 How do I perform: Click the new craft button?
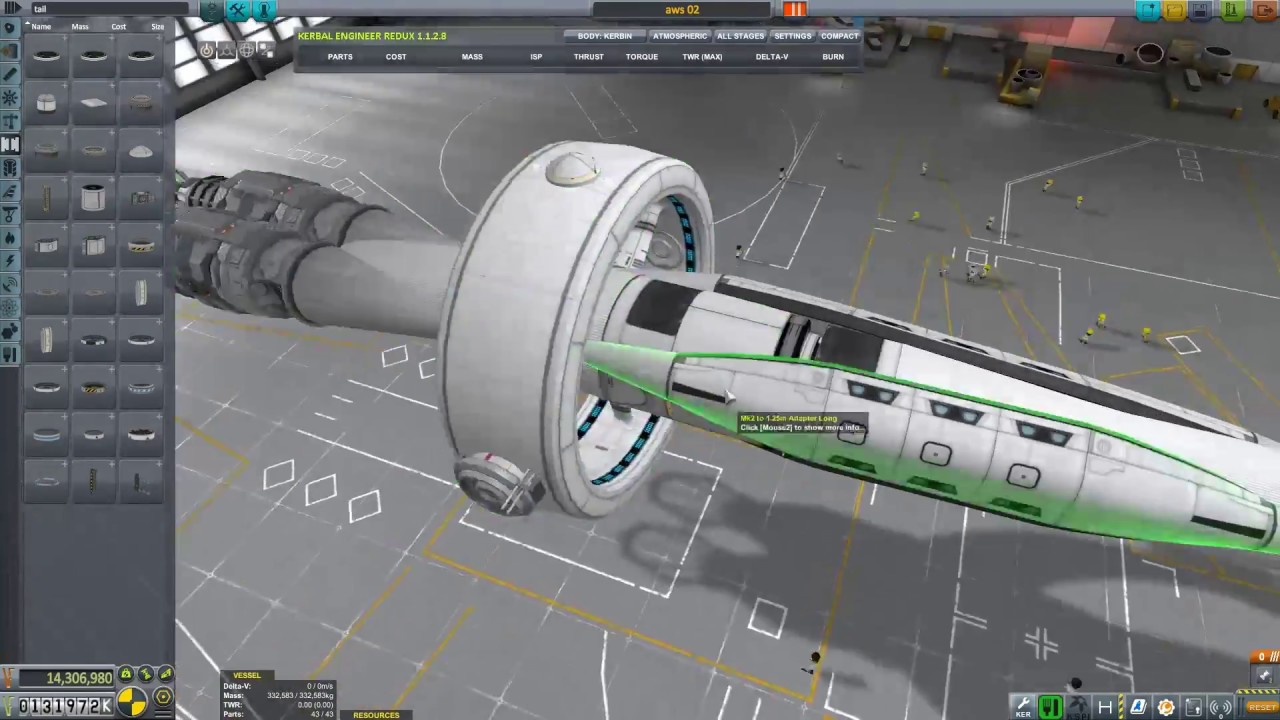(1147, 10)
